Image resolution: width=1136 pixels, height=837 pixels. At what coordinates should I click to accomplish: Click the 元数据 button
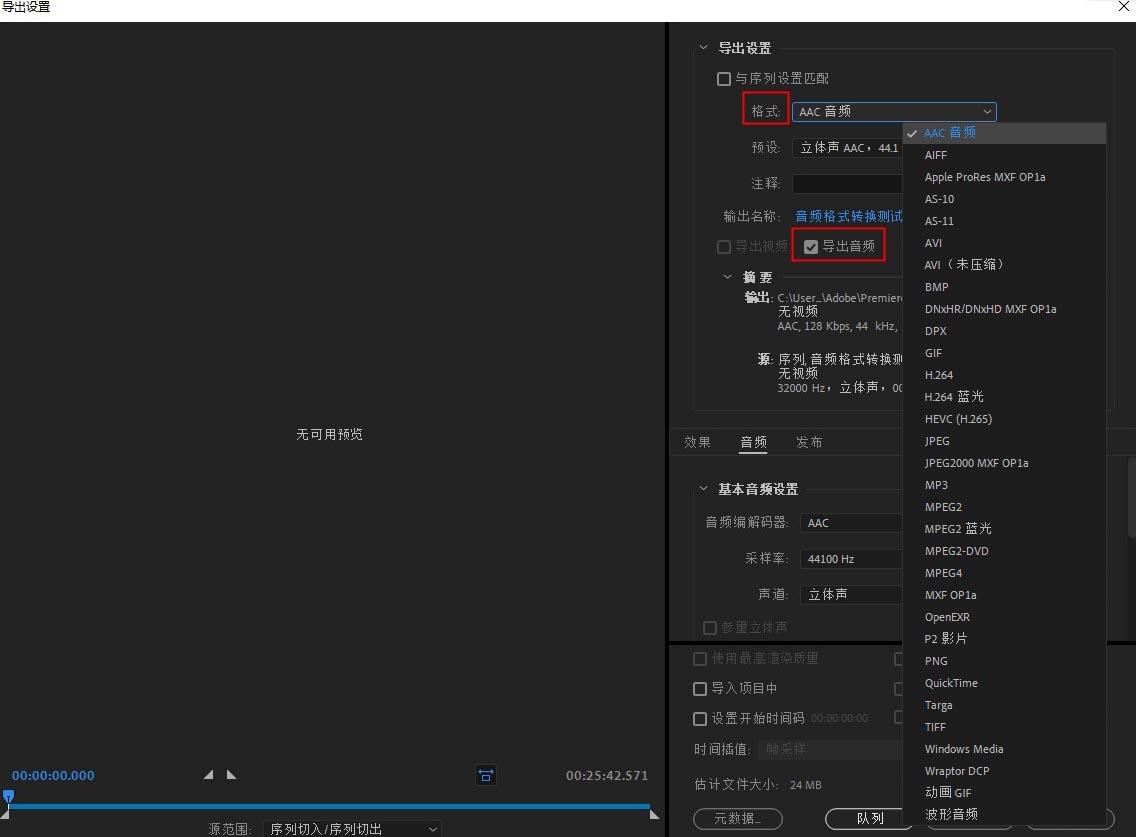click(x=737, y=819)
